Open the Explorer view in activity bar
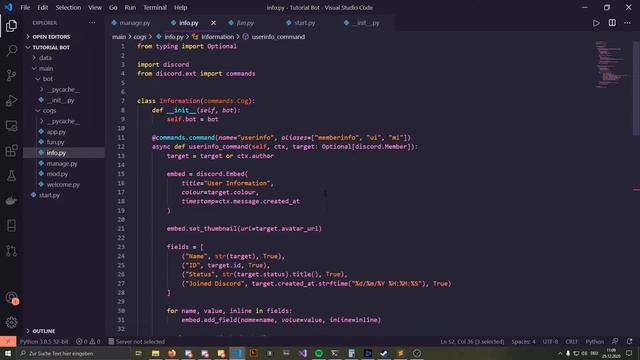Image resolution: width=640 pixels, height=360 pixels. point(11,26)
